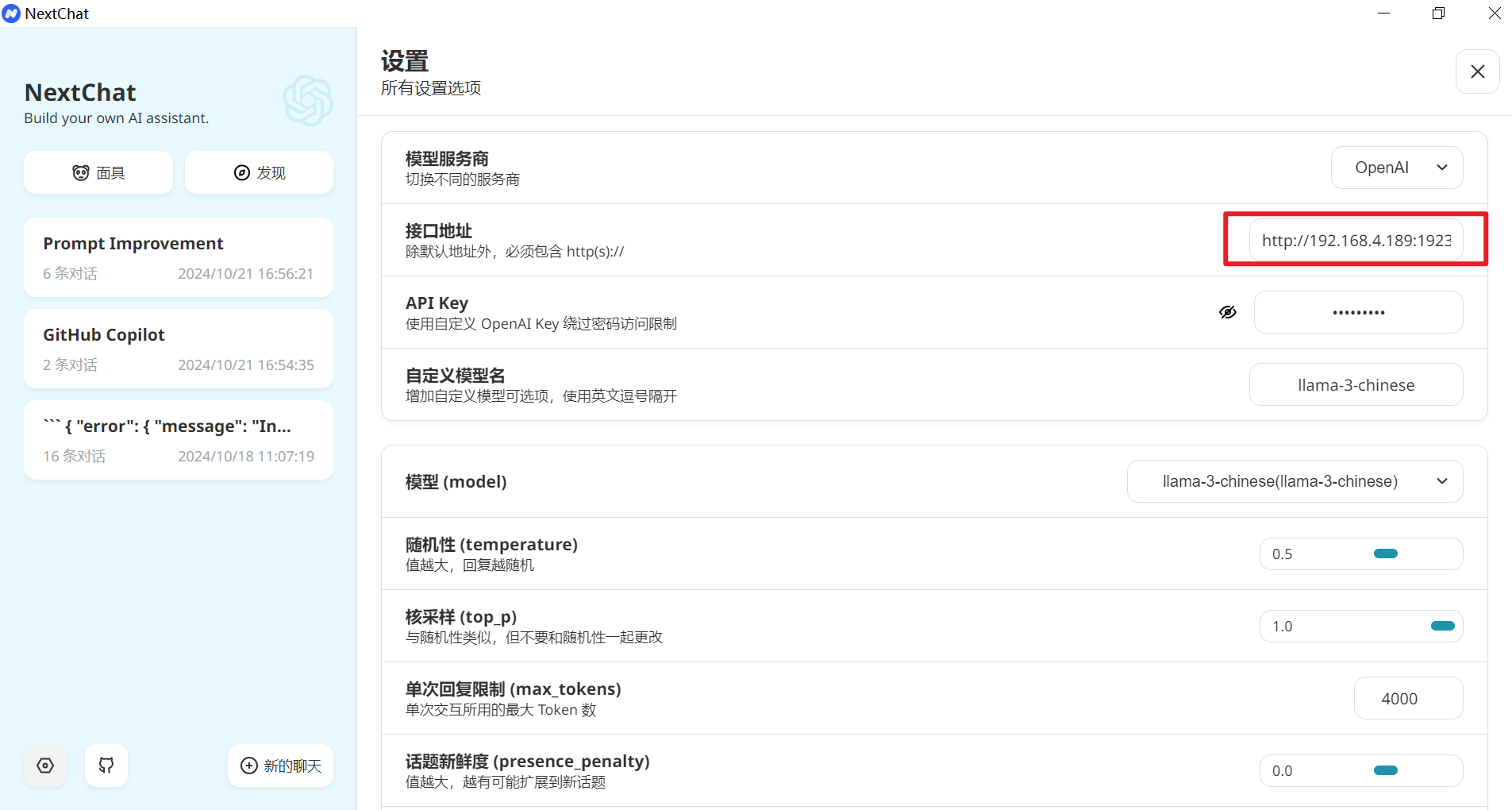
Task: Click the NextChat logo in title bar
Action: click(x=11, y=13)
